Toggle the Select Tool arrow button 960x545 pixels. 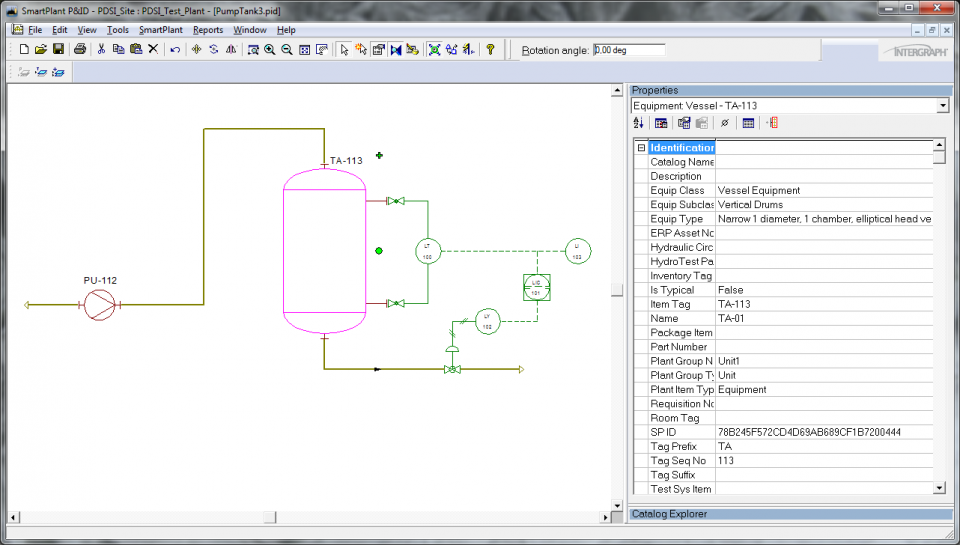pyautogui.click(x=343, y=49)
